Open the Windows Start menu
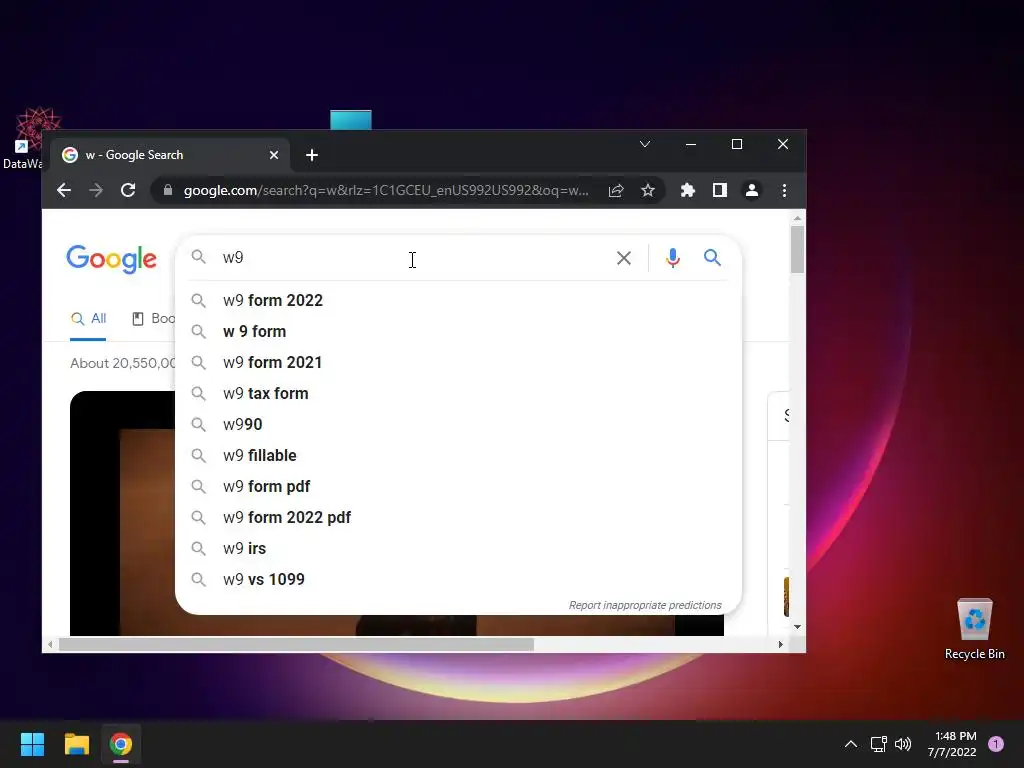 pos(32,744)
